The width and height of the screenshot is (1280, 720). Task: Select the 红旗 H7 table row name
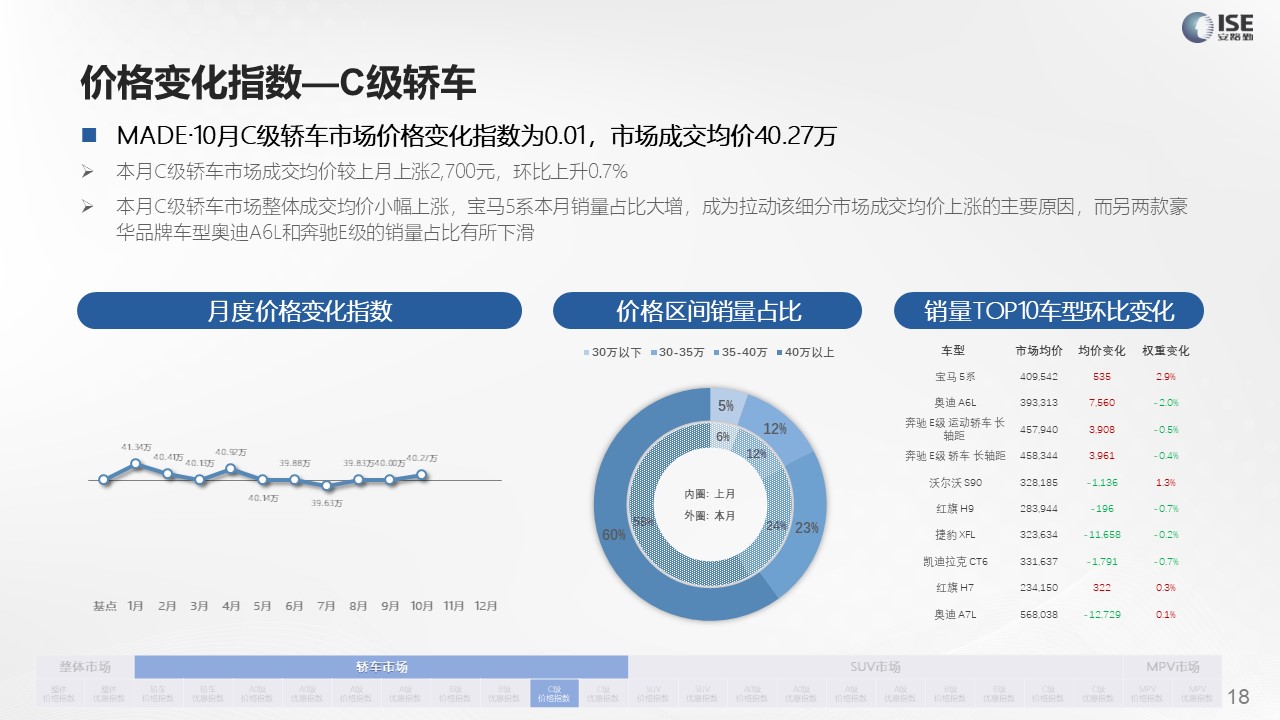tap(954, 588)
